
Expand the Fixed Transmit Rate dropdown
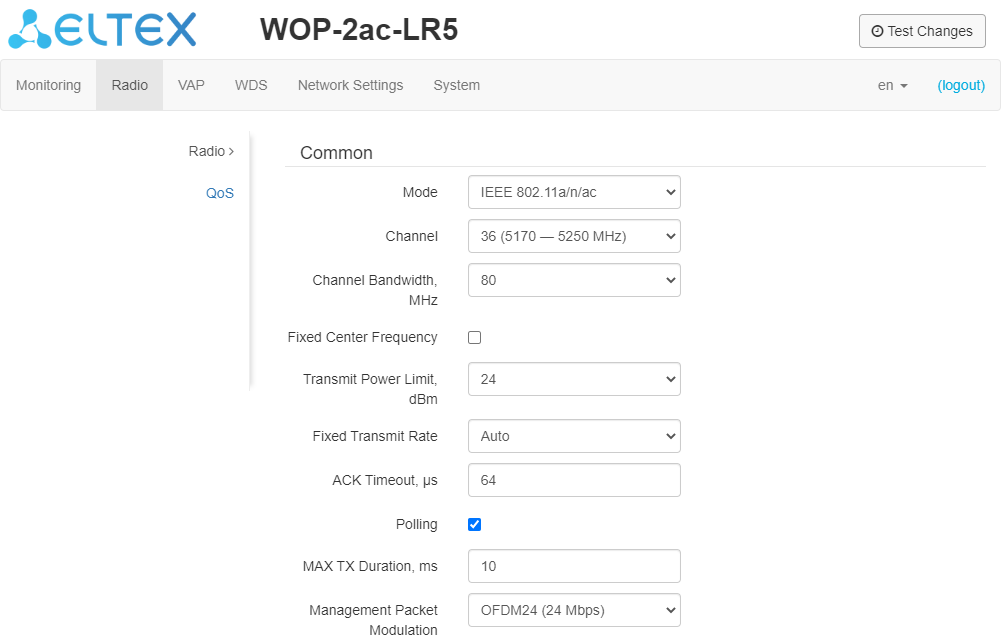(574, 436)
